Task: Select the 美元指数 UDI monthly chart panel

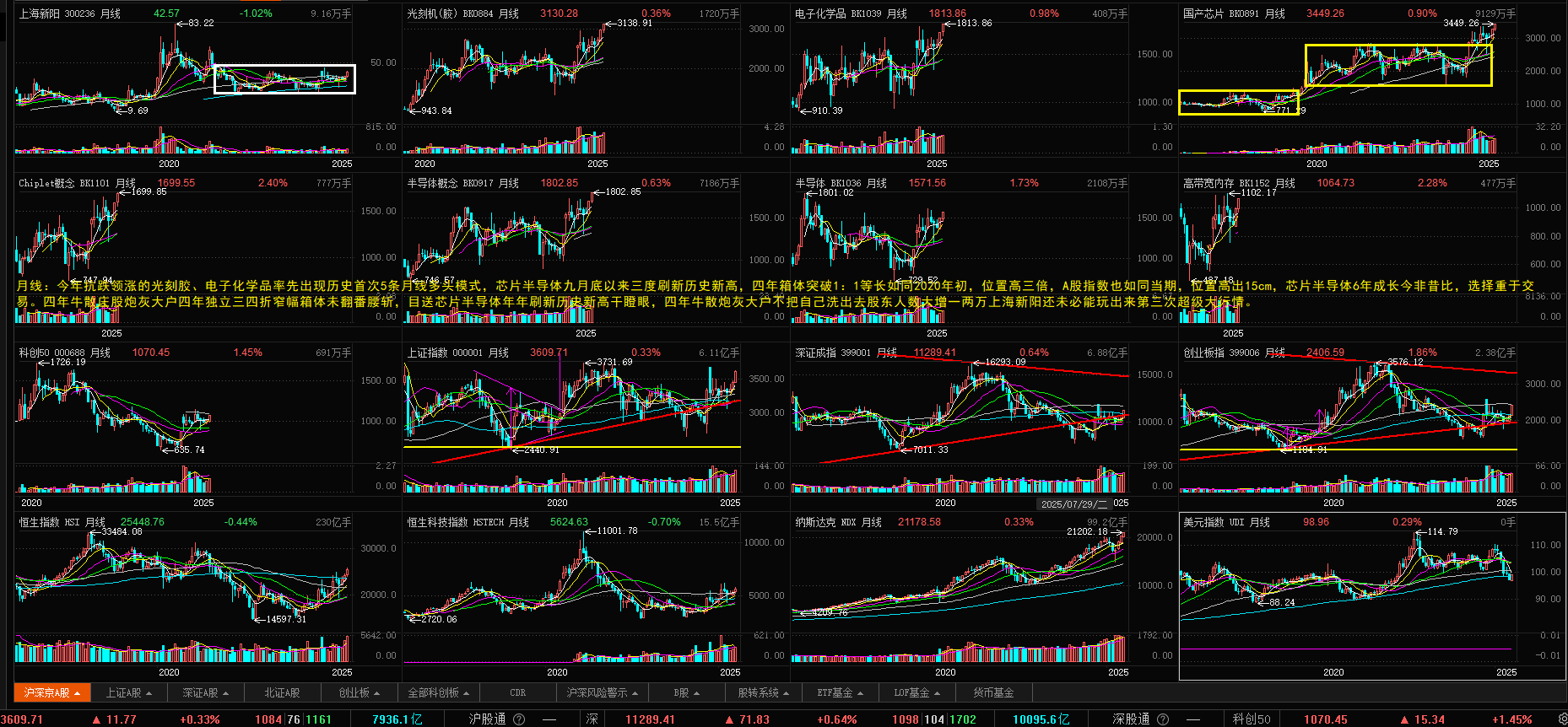Action: point(1372,595)
